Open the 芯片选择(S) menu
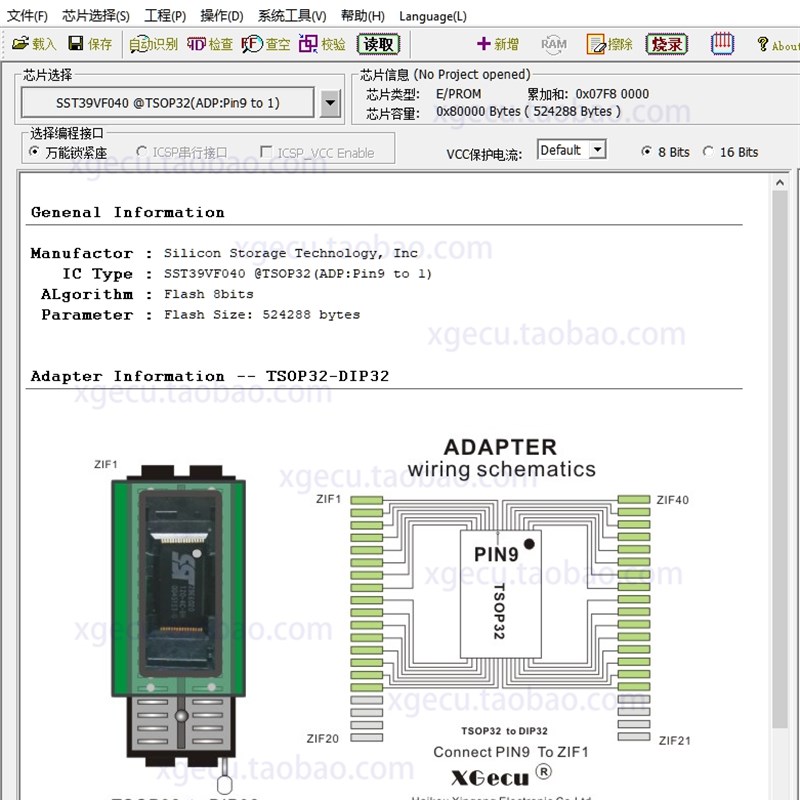 tap(96, 16)
